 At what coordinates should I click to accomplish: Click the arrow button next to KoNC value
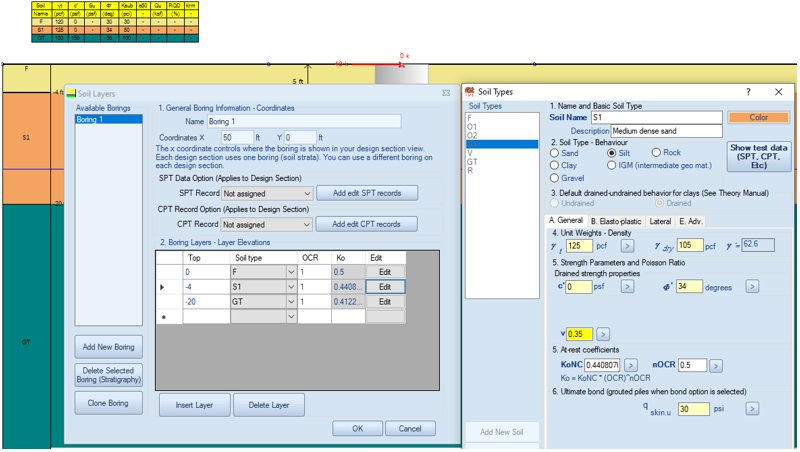tap(631, 365)
